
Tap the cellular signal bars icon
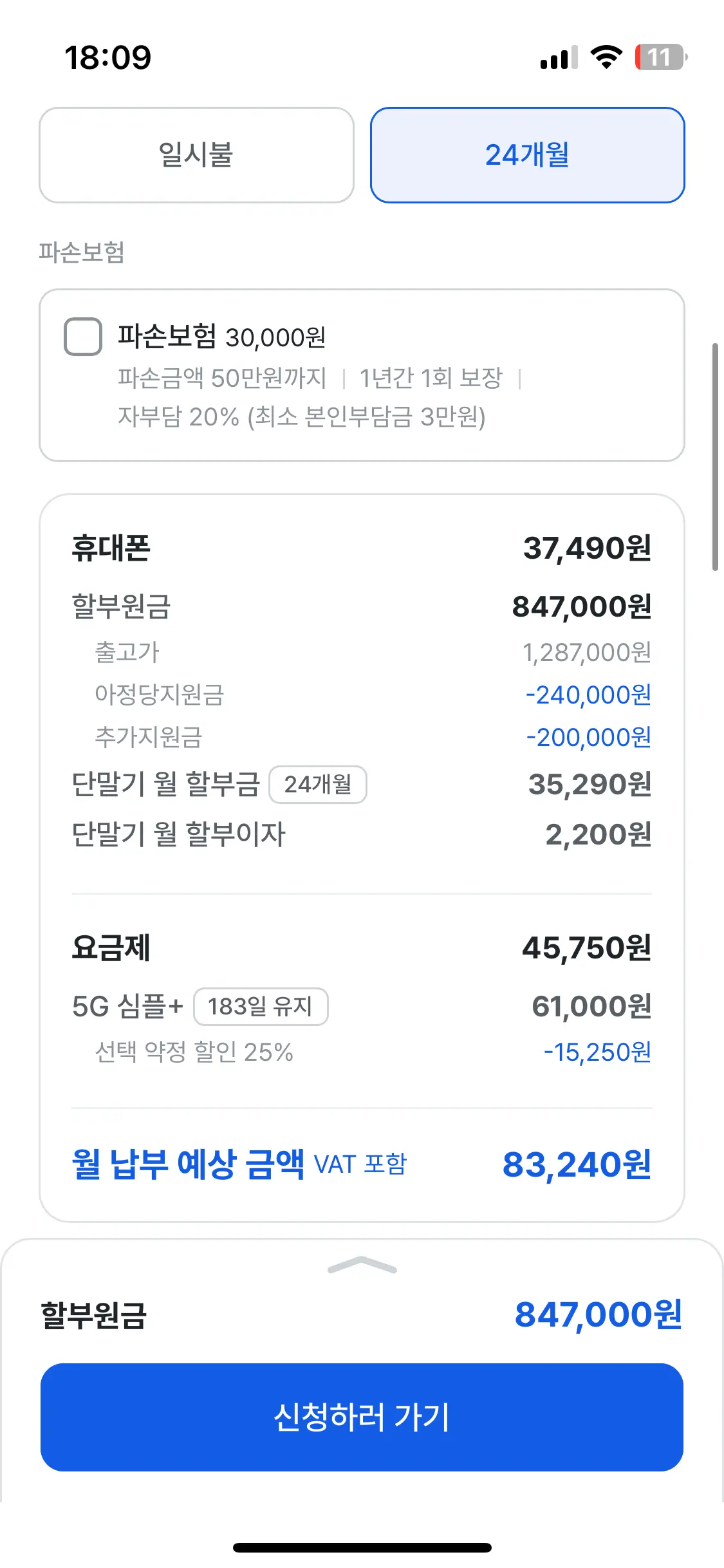click(x=559, y=57)
